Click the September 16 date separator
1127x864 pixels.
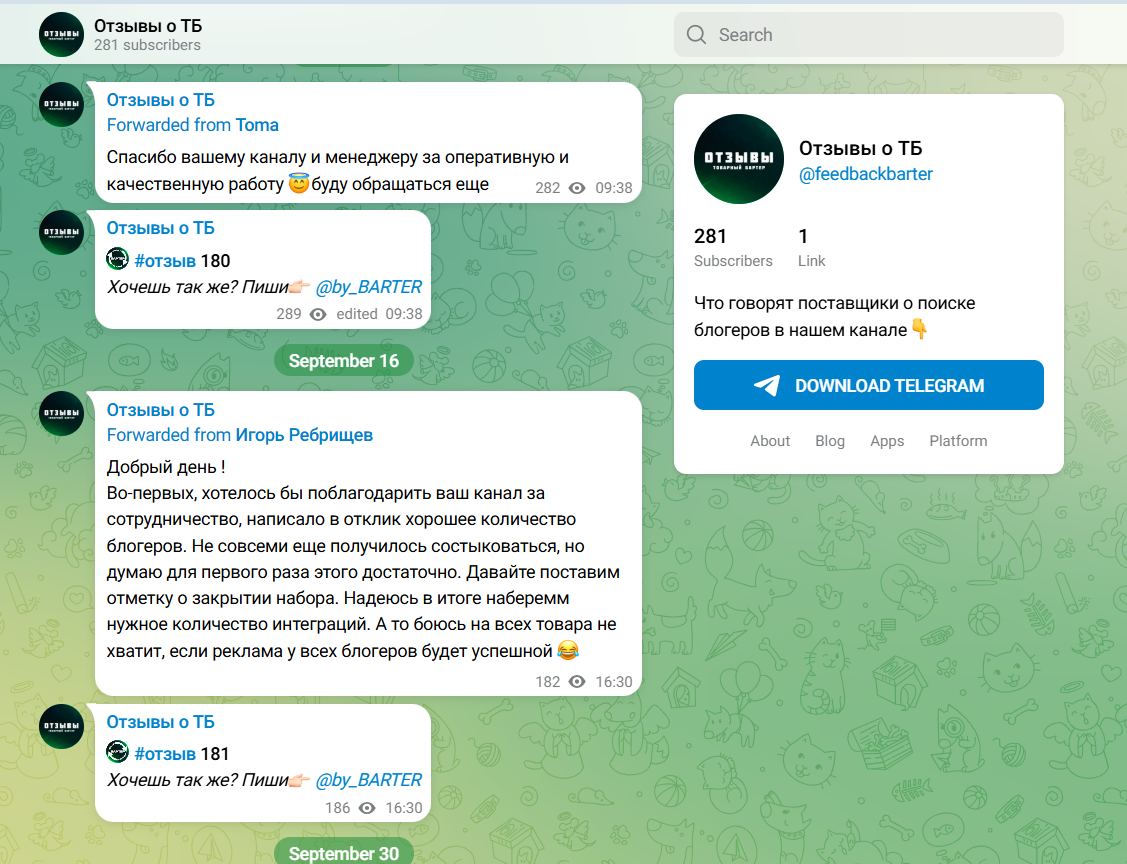[343, 359]
